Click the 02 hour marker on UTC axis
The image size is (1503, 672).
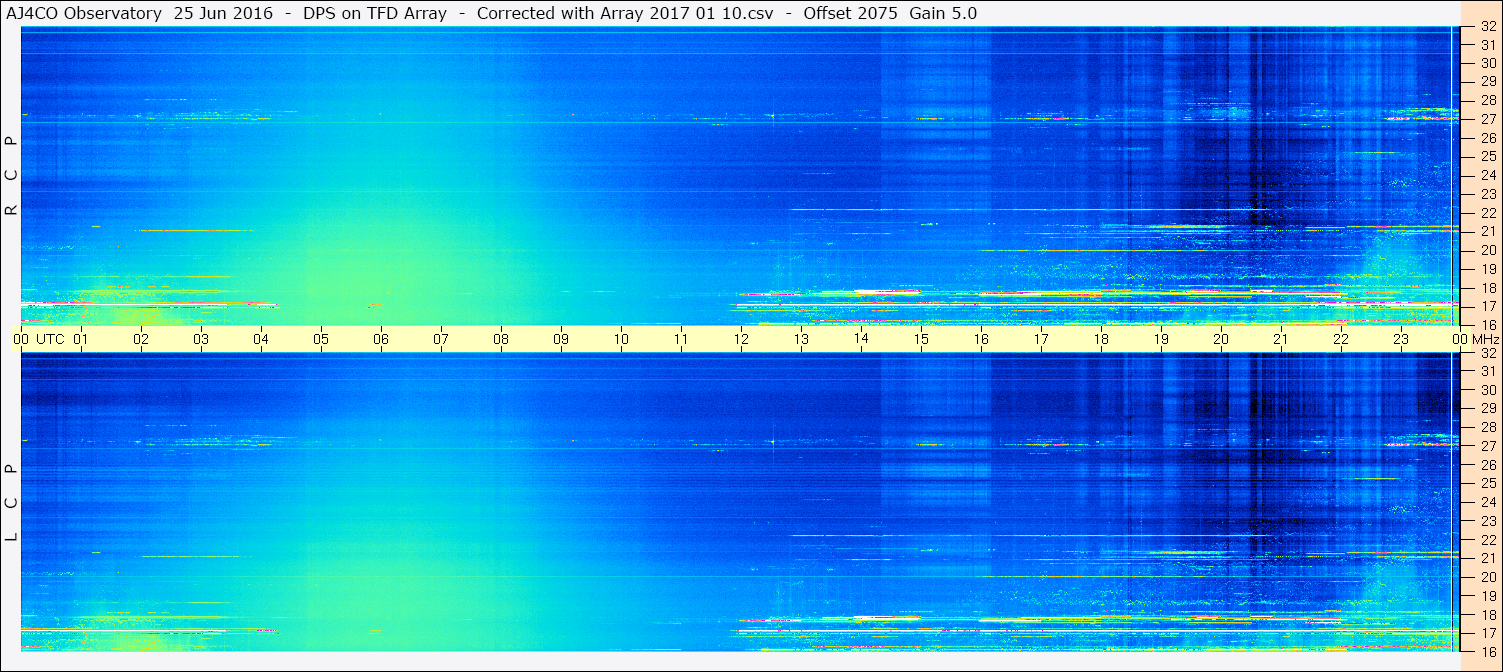pos(141,339)
